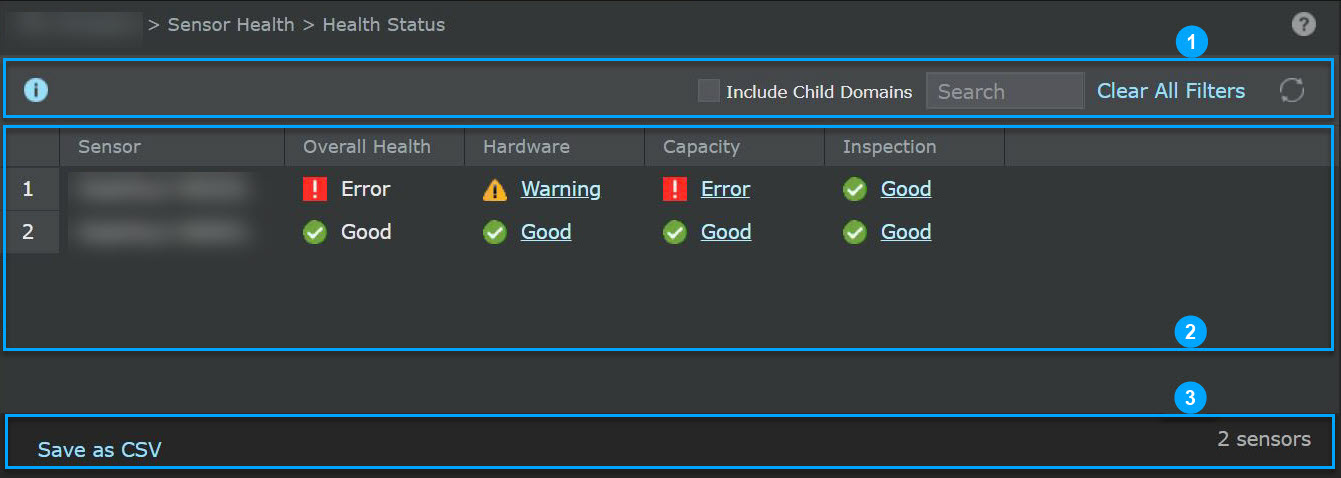
Task: Open the Hardware Warning link for sensor 1
Action: point(561,189)
